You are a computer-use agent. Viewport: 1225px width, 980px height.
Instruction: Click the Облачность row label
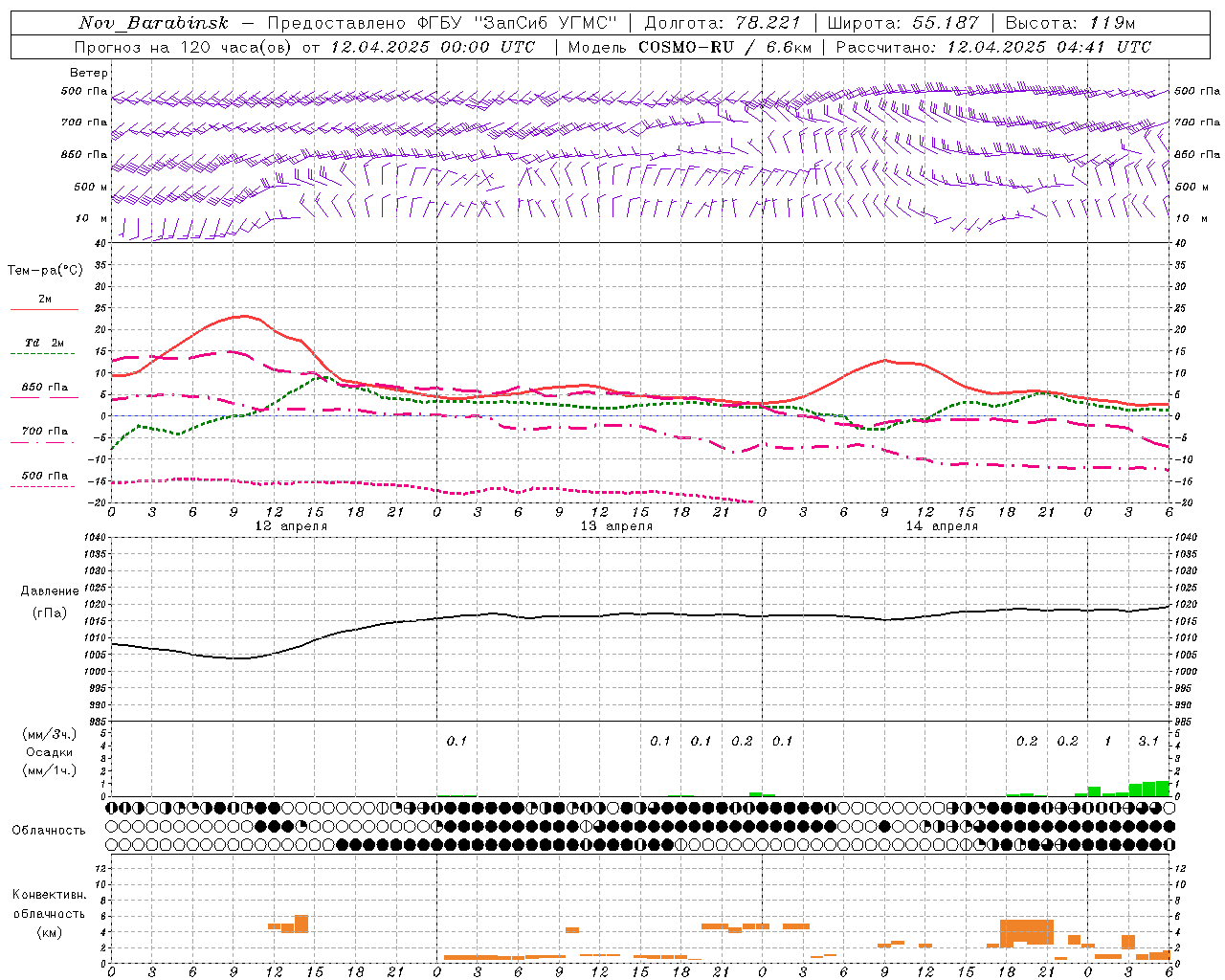tap(49, 831)
